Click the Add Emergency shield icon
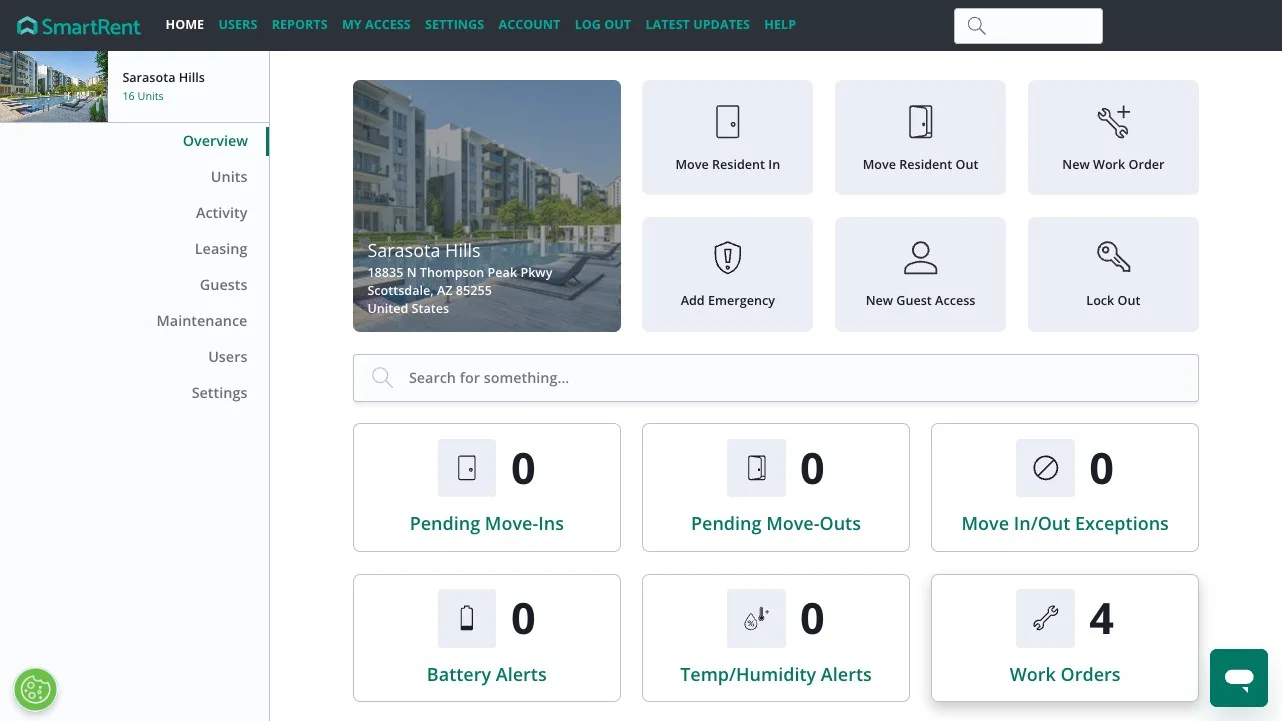This screenshot has width=1282, height=721. point(728,258)
